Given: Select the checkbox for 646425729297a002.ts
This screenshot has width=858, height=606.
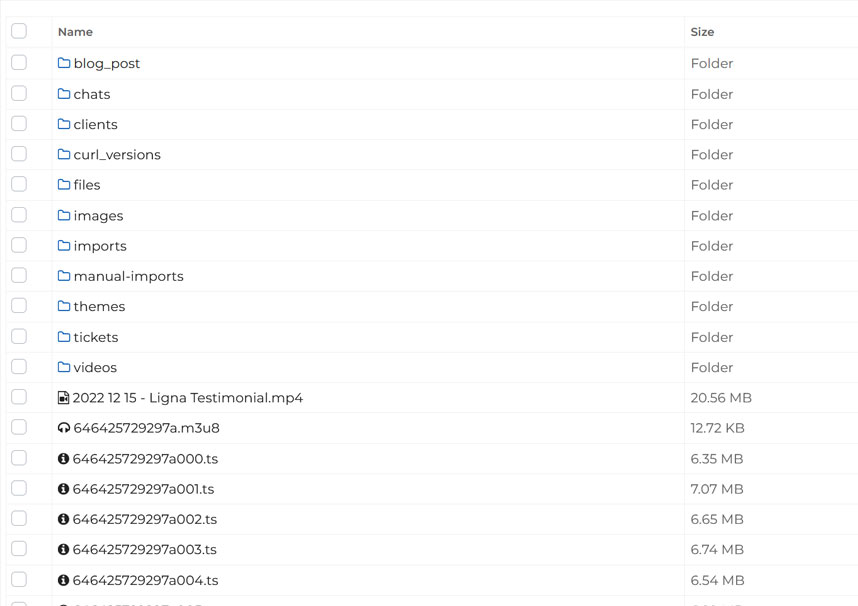Looking at the screenshot, I should [x=19, y=519].
